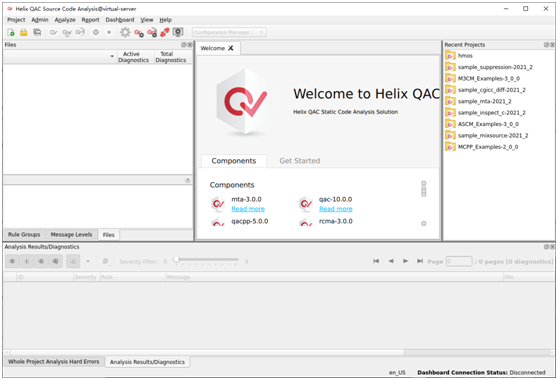Go to previous diagnostics page
Screen dimensions: 558x380
pos(391,261)
